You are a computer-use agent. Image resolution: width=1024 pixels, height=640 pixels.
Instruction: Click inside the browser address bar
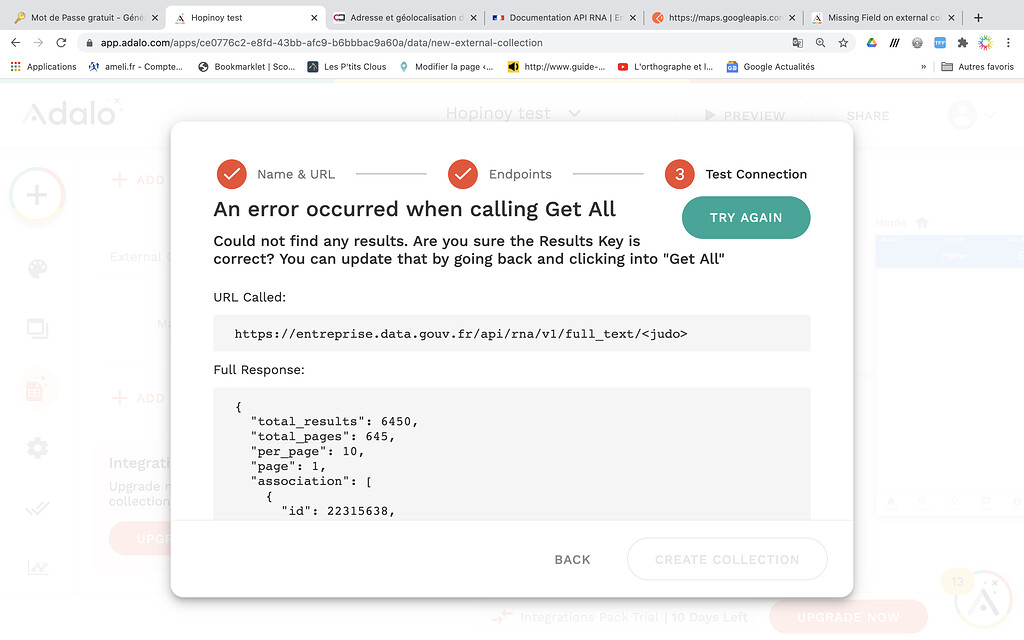400,43
